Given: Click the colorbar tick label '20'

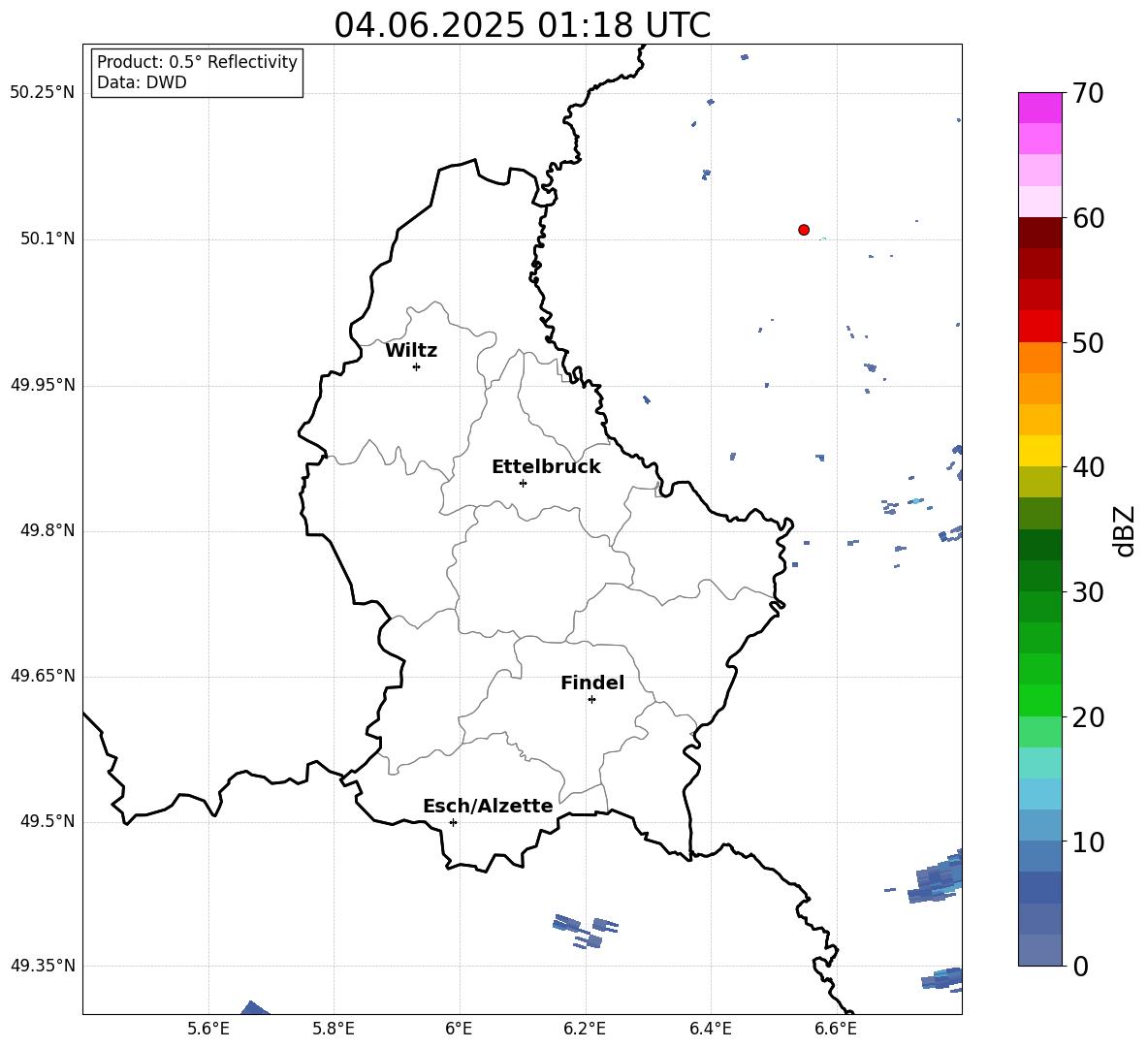Looking at the screenshot, I should (1088, 717).
